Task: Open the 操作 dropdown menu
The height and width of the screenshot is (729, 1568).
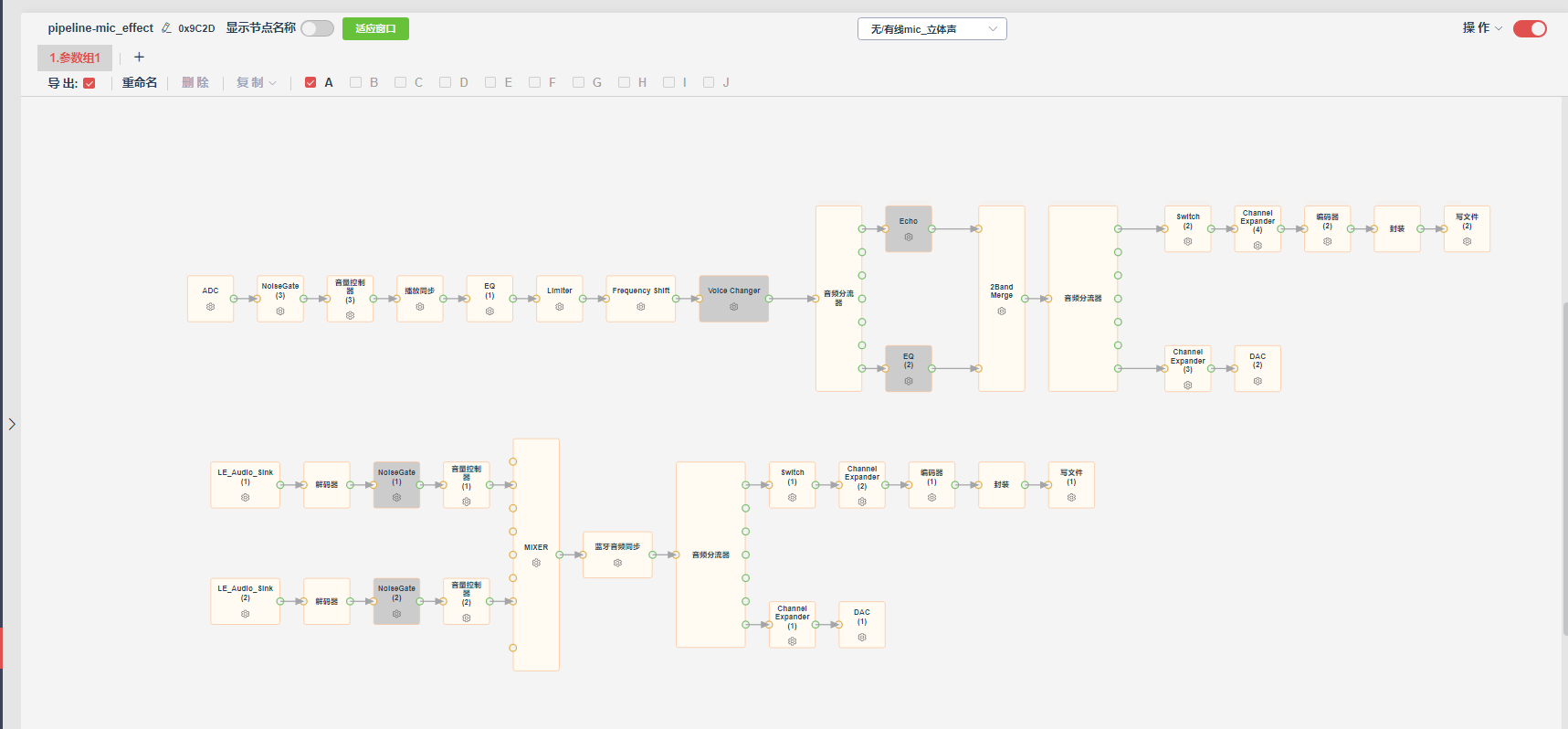Action: click(1481, 28)
